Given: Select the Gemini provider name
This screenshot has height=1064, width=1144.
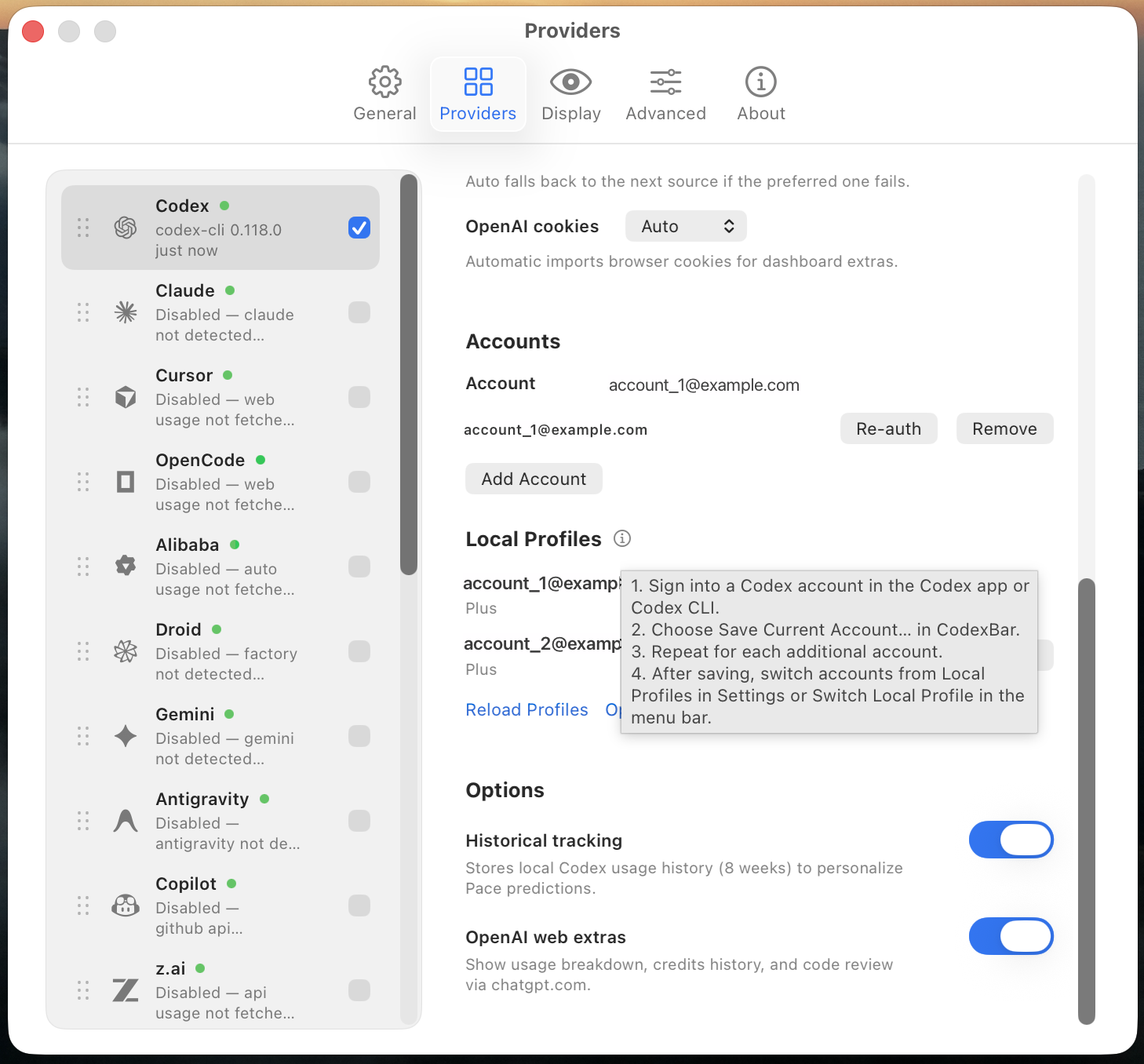Looking at the screenshot, I should [x=185, y=714].
